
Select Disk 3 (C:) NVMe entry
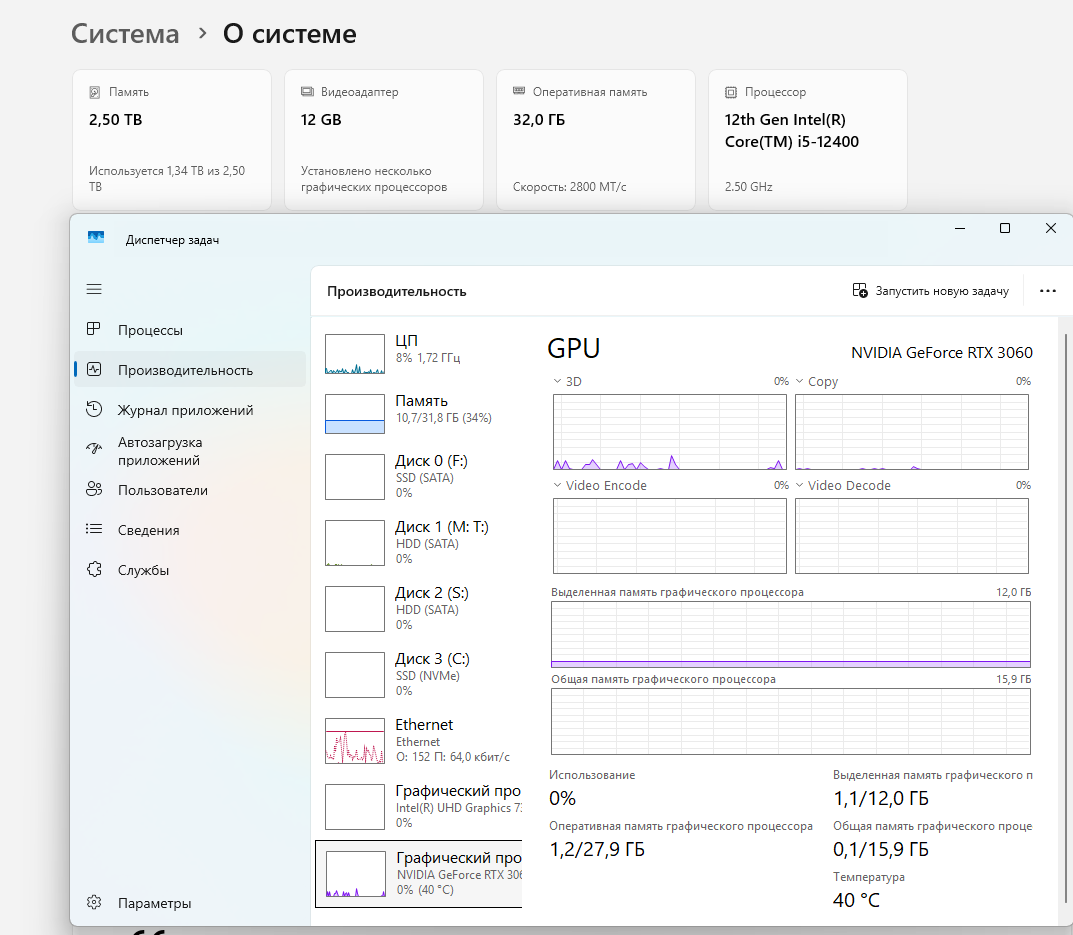pos(418,673)
